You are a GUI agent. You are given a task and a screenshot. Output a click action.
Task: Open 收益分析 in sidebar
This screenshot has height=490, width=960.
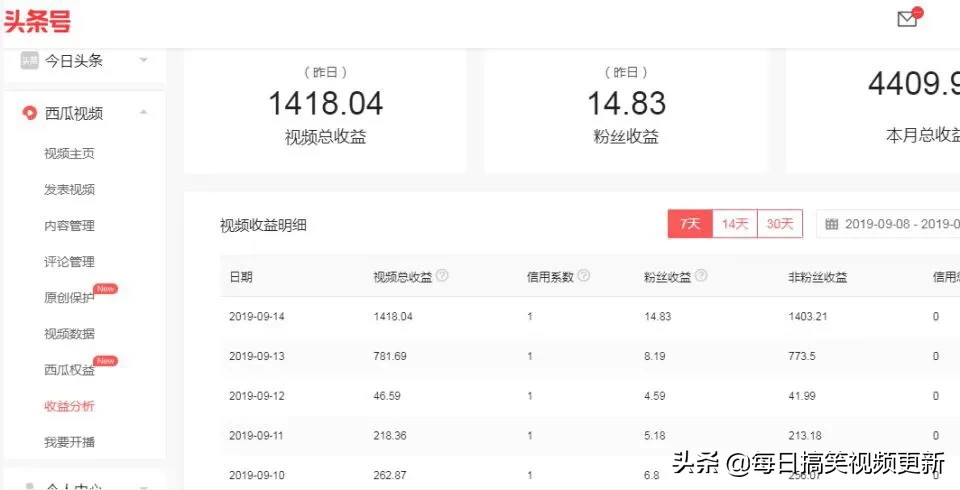[69, 405]
